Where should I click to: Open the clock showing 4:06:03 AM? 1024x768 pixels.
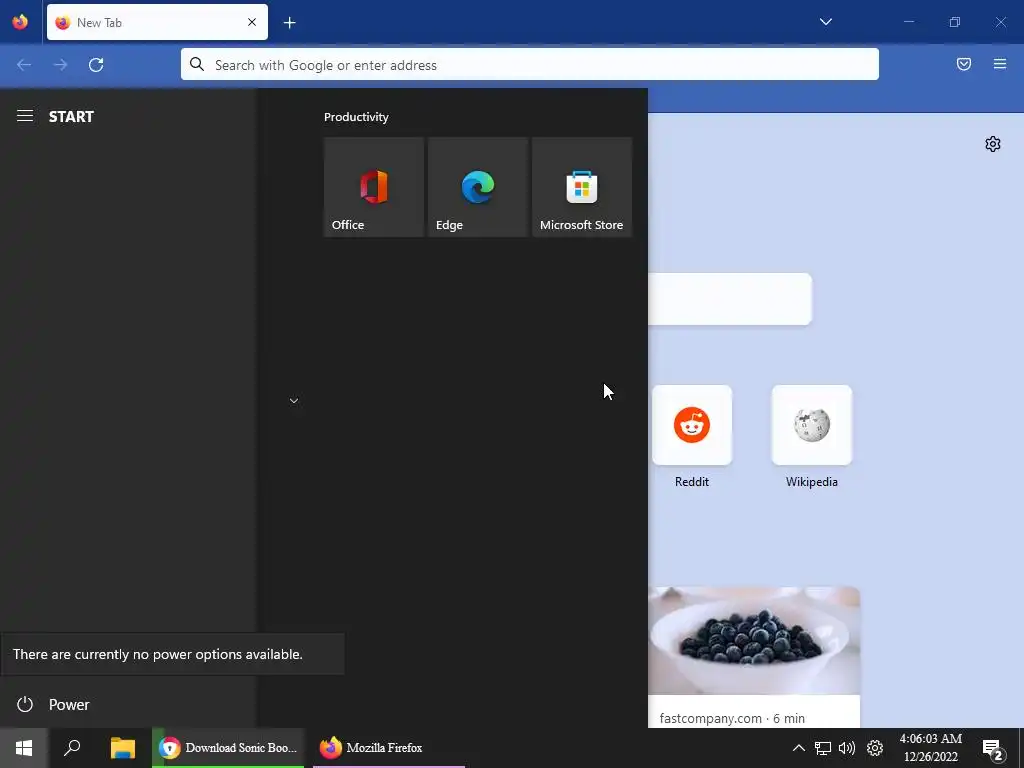pos(931,748)
